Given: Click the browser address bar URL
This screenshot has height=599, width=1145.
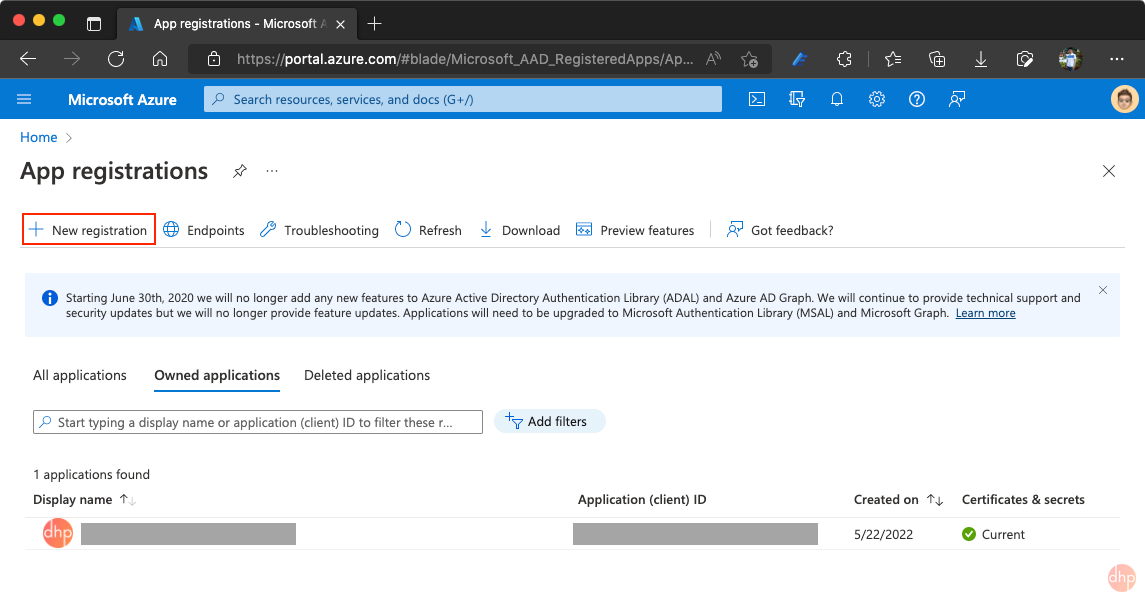Looking at the screenshot, I should pos(465,59).
